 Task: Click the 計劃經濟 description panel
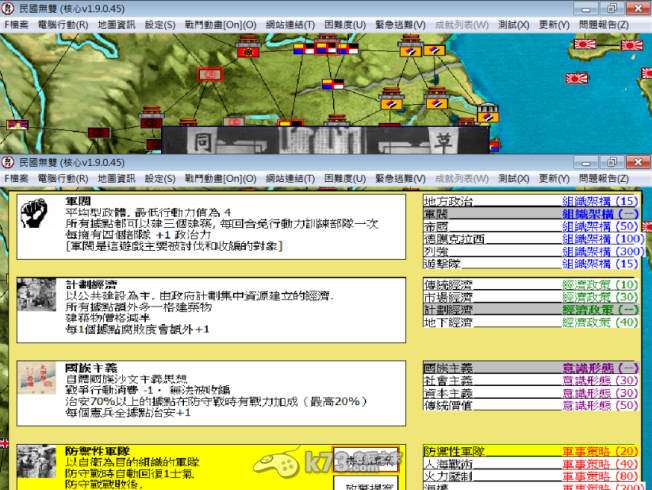211,310
